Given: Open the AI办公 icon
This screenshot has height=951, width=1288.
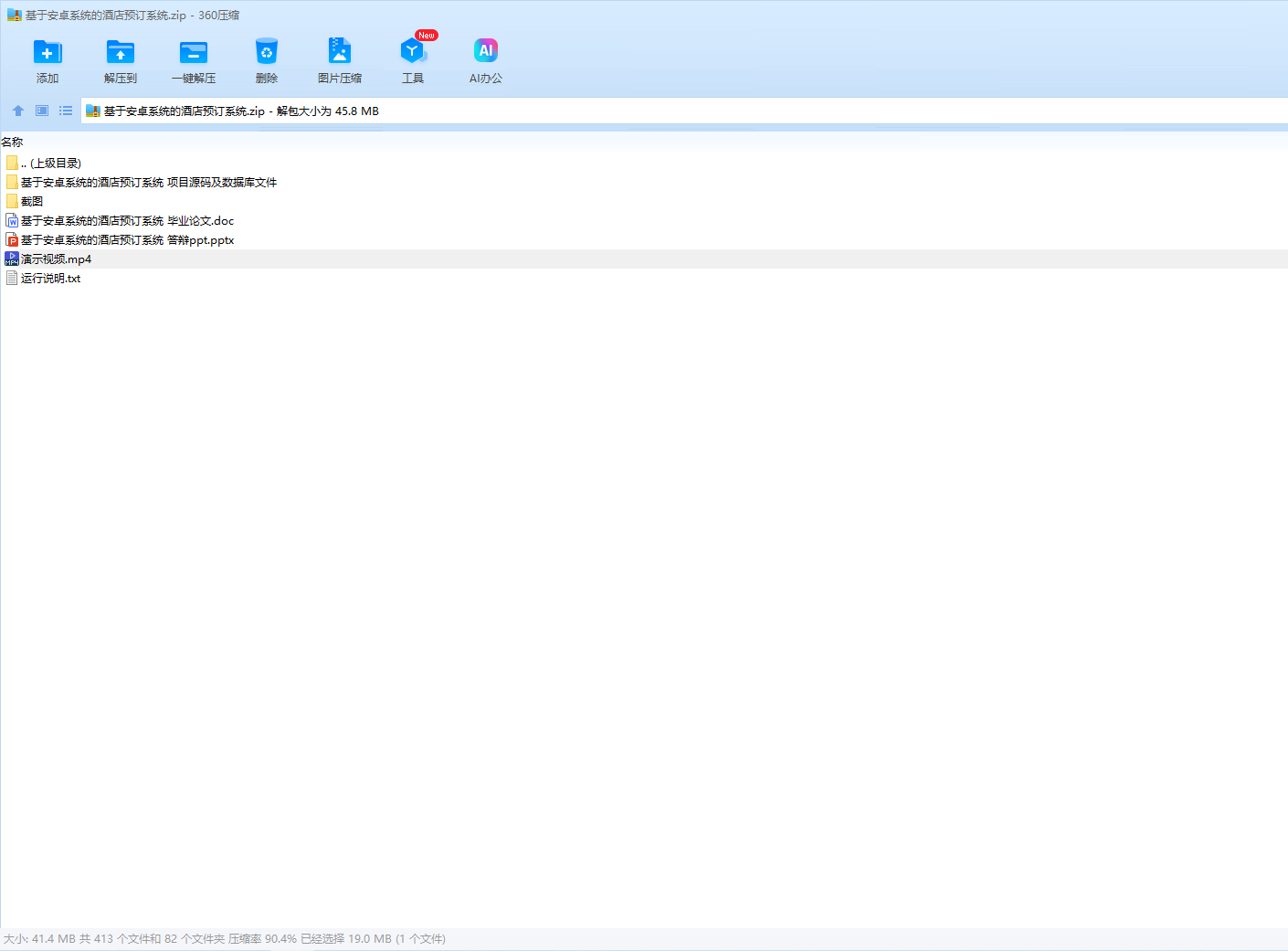Looking at the screenshot, I should pos(486,51).
